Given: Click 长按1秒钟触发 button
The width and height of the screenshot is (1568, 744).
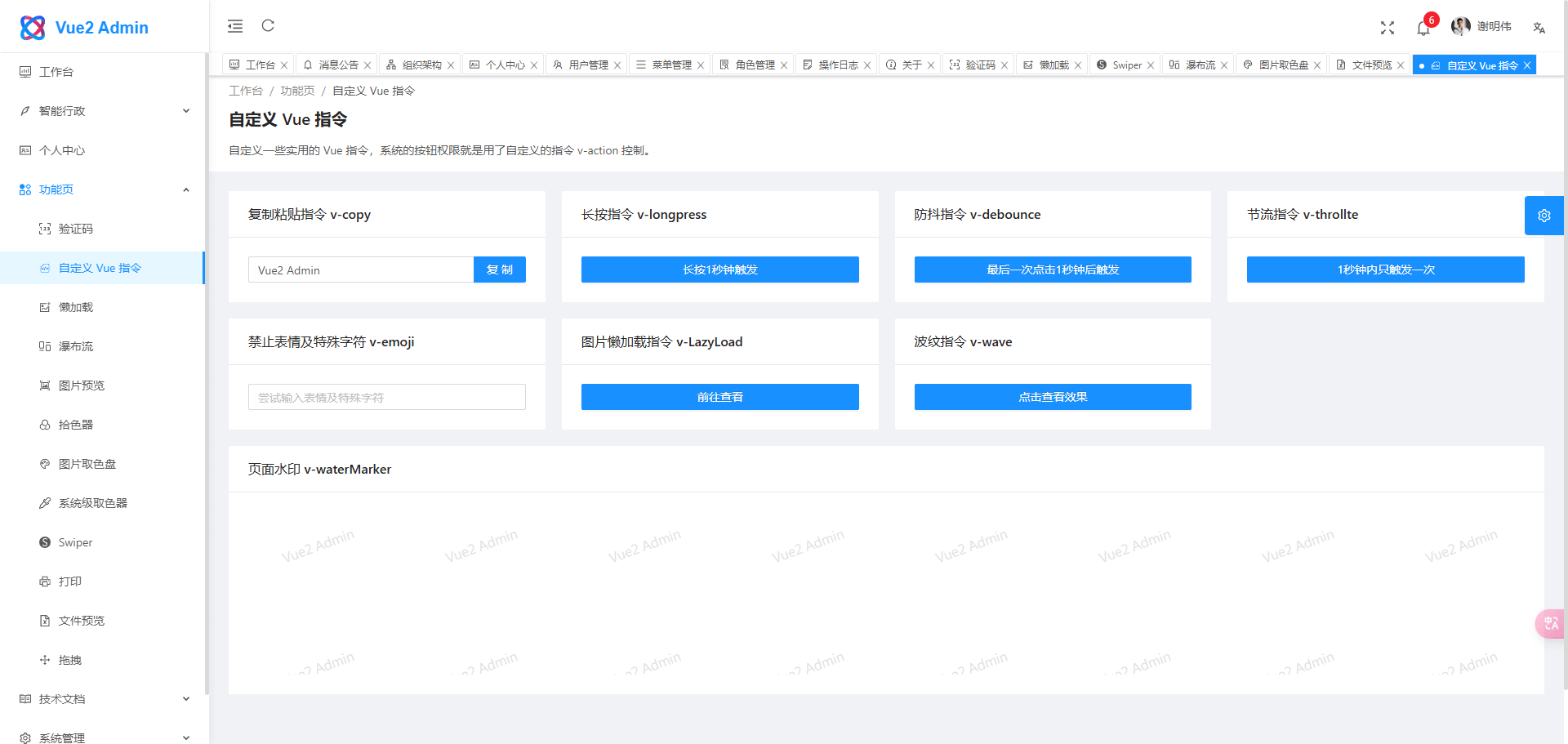Looking at the screenshot, I should (x=720, y=270).
